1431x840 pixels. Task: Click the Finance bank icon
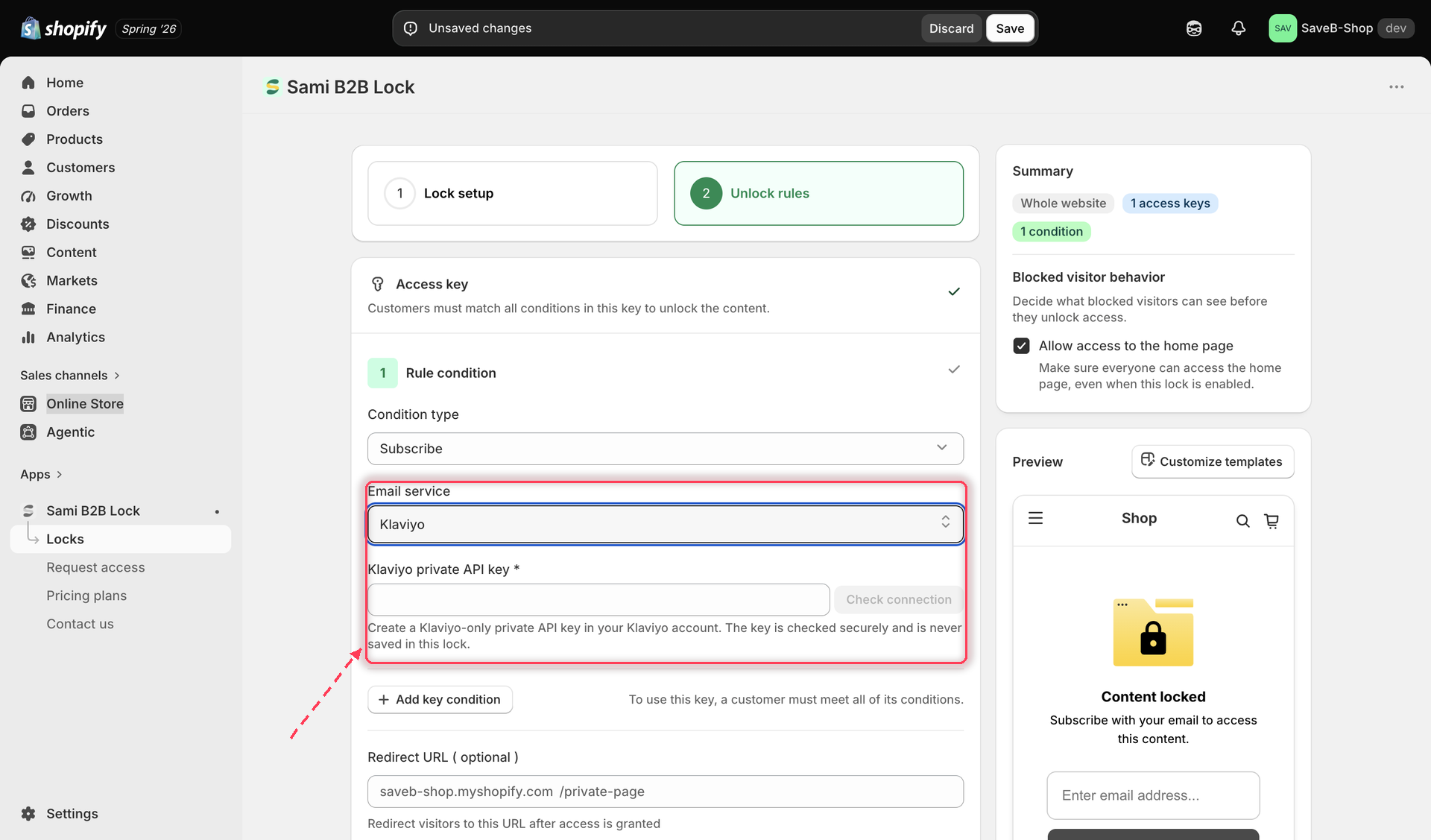pyautogui.click(x=28, y=309)
